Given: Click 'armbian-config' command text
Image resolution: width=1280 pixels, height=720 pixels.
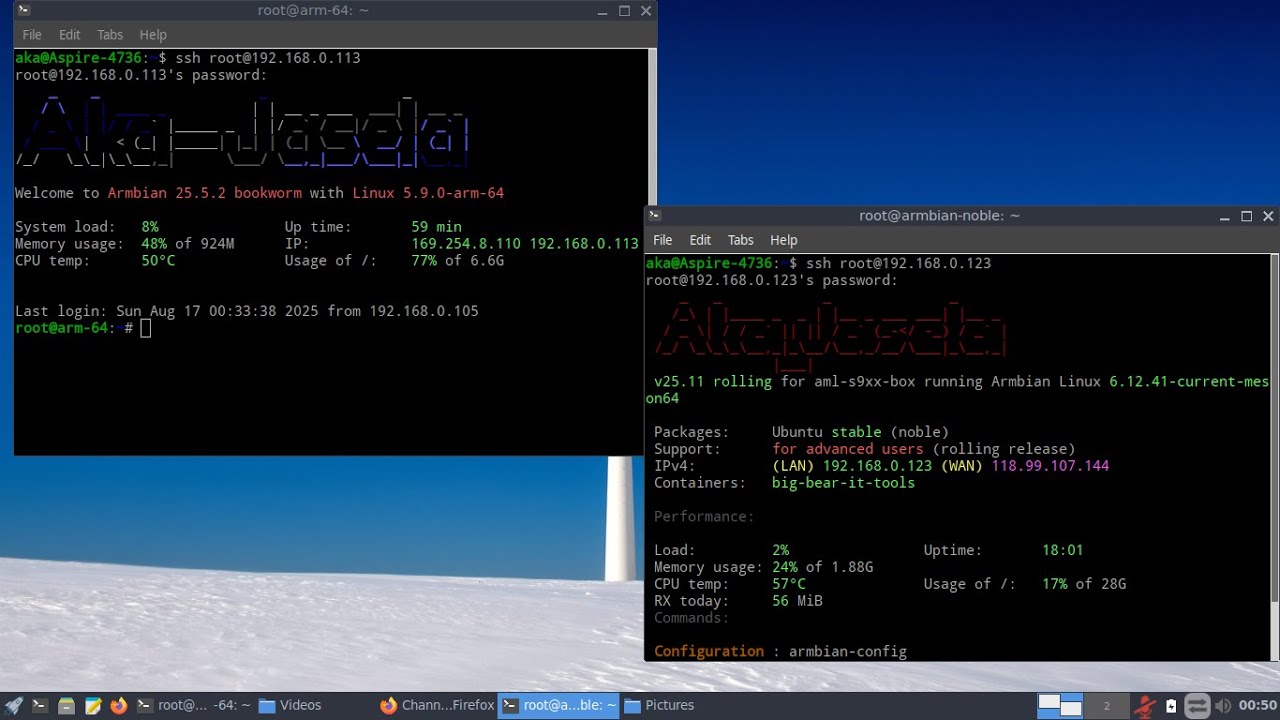Looking at the screenshot, I should click(848, 651).
